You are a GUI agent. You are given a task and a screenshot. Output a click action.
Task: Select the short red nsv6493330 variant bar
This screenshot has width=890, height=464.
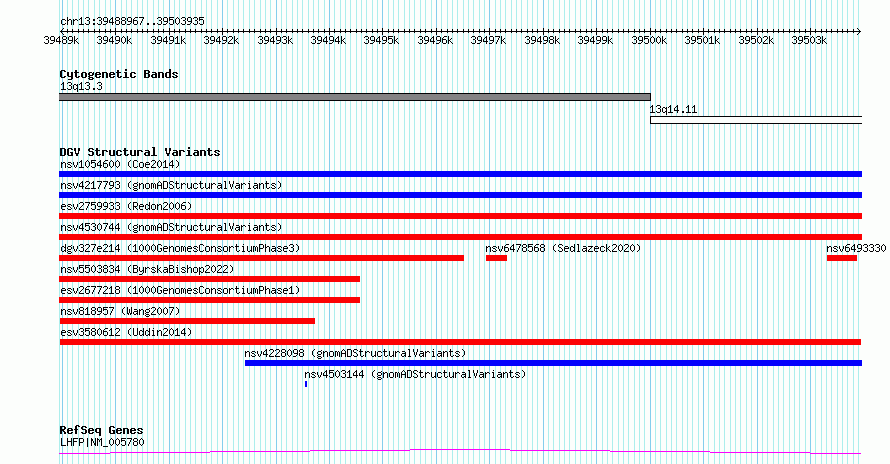pos(842,258)
